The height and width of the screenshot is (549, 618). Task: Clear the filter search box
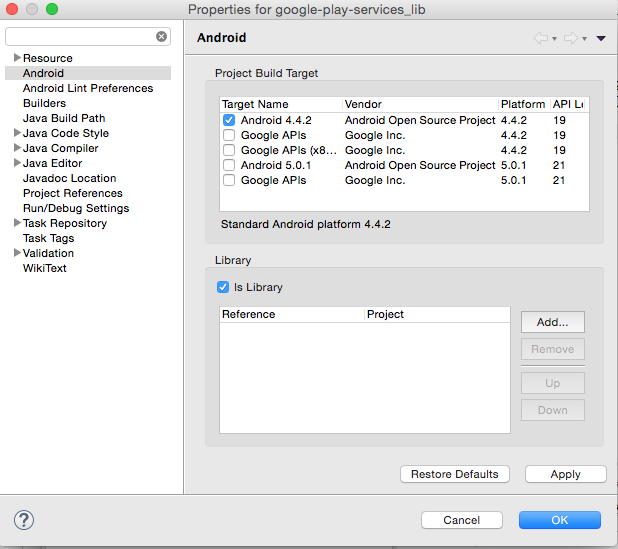click(161, 37)
